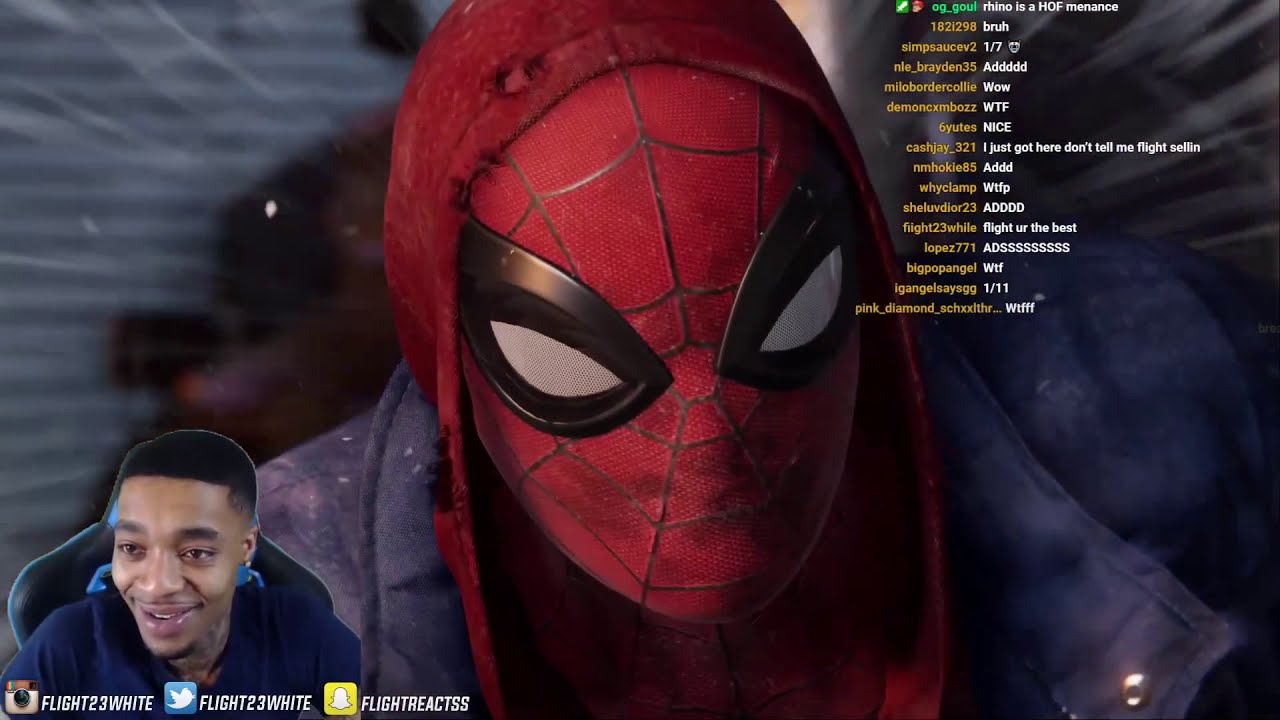The height and width of the screenshot is (720, 1280).
Task: Click the username lopez771
Action: [950, 247]
